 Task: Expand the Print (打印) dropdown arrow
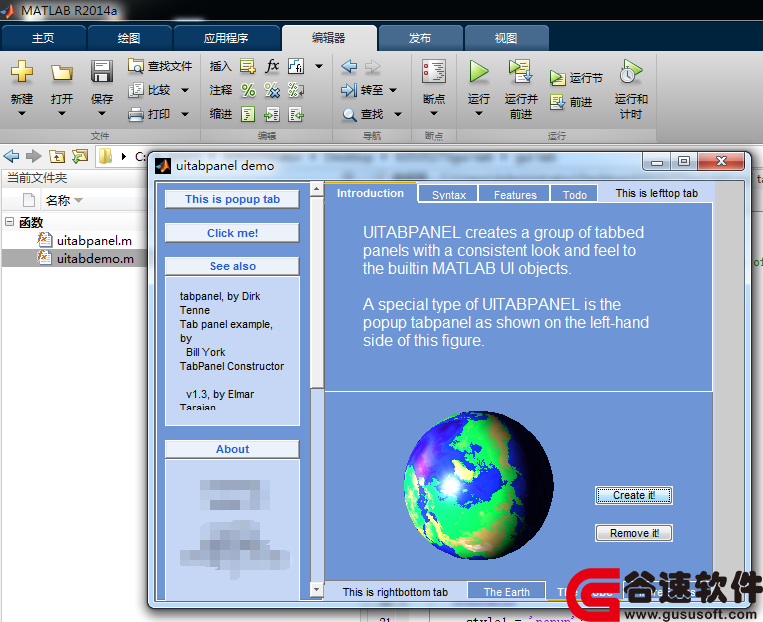click(185, 114)
